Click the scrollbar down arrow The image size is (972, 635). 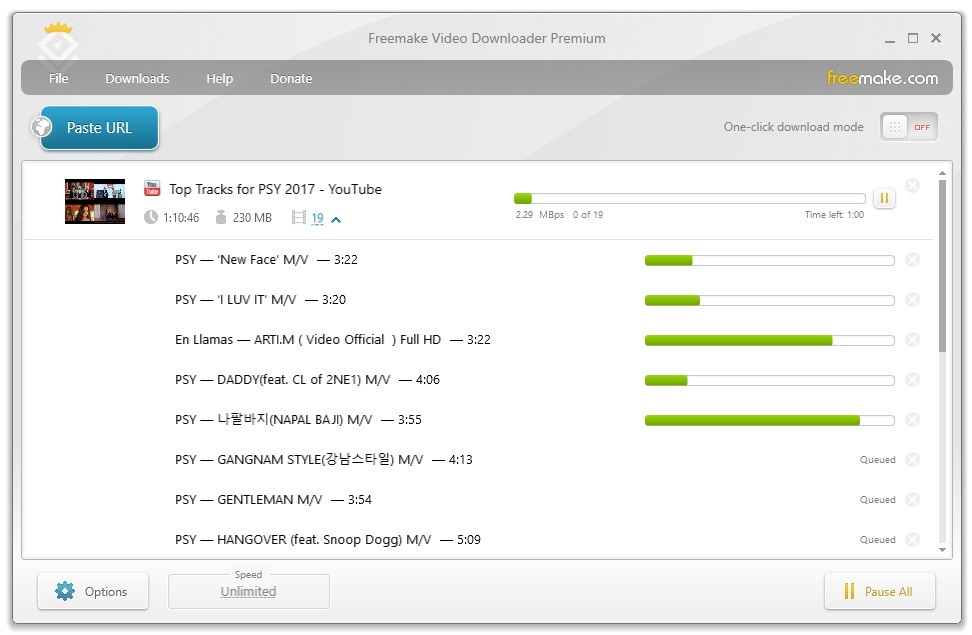coord(942,549)
